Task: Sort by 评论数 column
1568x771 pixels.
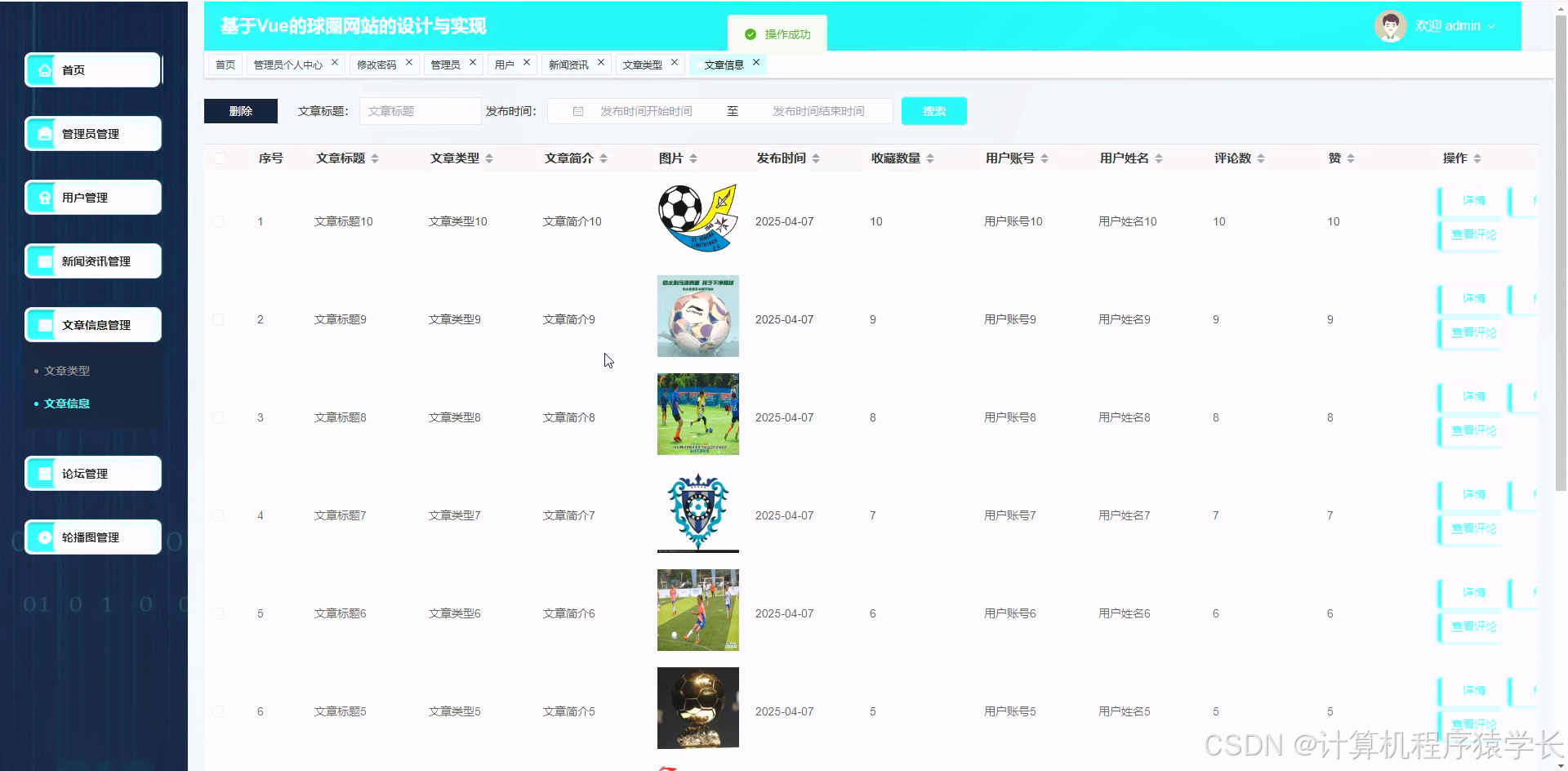Action: point(1261,158)
